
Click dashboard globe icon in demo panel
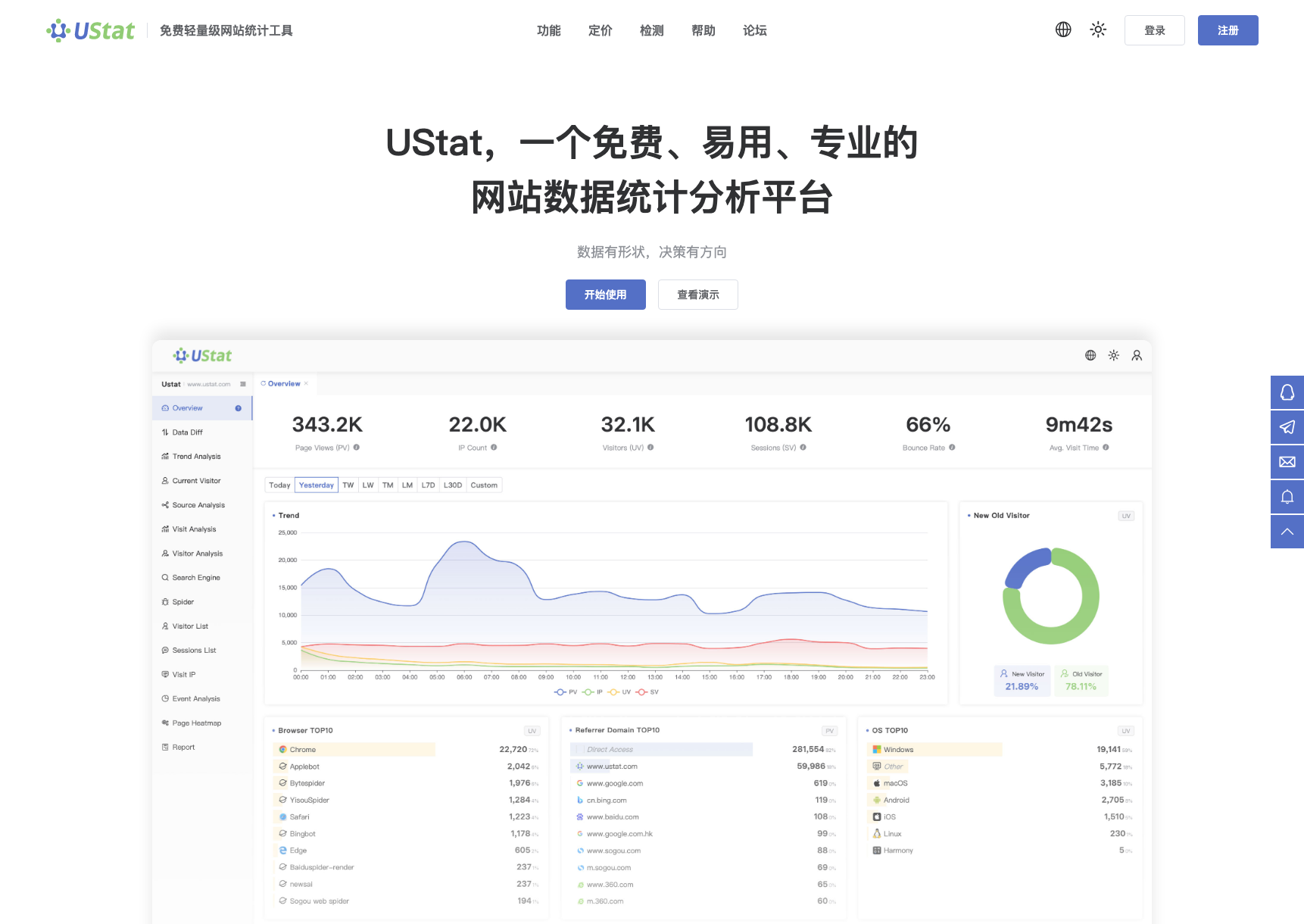tap(1090, 355)
